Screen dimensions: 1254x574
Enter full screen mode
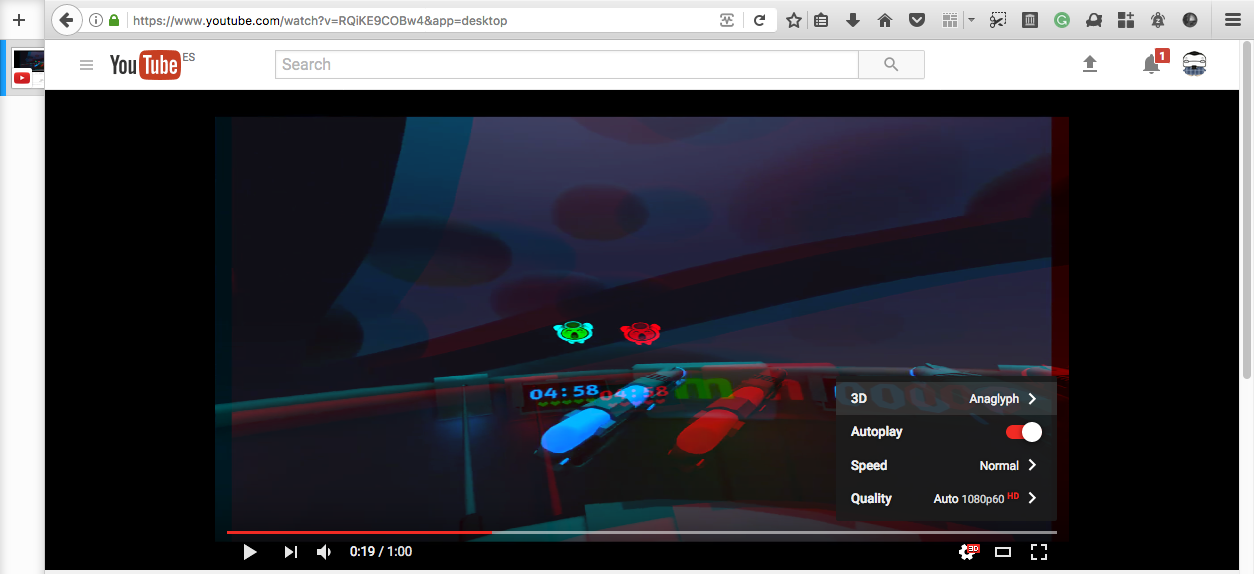[x=1039, y=552]
